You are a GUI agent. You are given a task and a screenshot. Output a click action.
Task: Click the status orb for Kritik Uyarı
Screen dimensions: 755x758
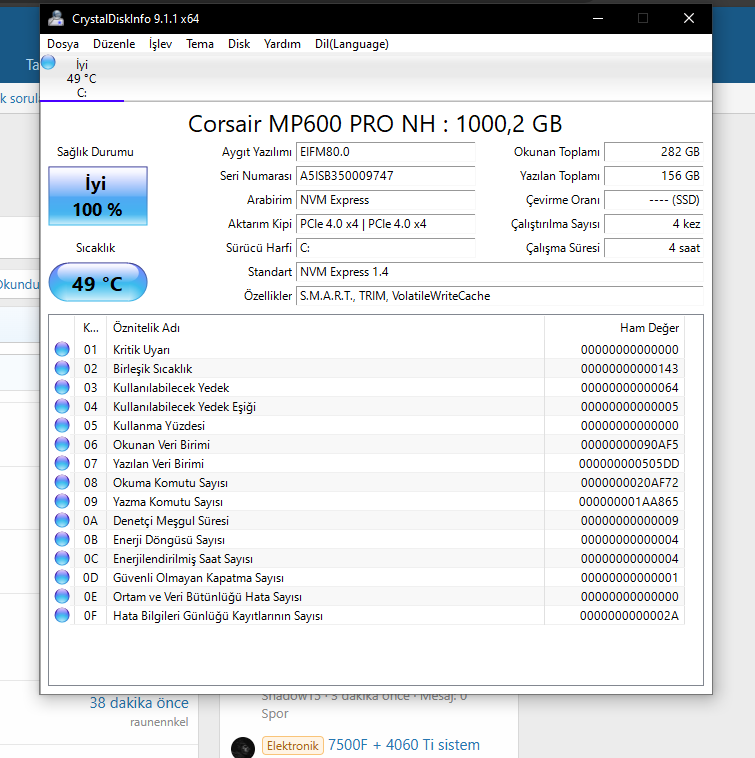click(62, 349)
